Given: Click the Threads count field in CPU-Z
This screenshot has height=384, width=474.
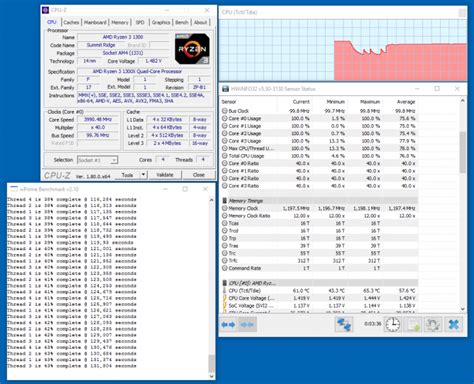Looking at the screenshot, I should tap(203, 160).
